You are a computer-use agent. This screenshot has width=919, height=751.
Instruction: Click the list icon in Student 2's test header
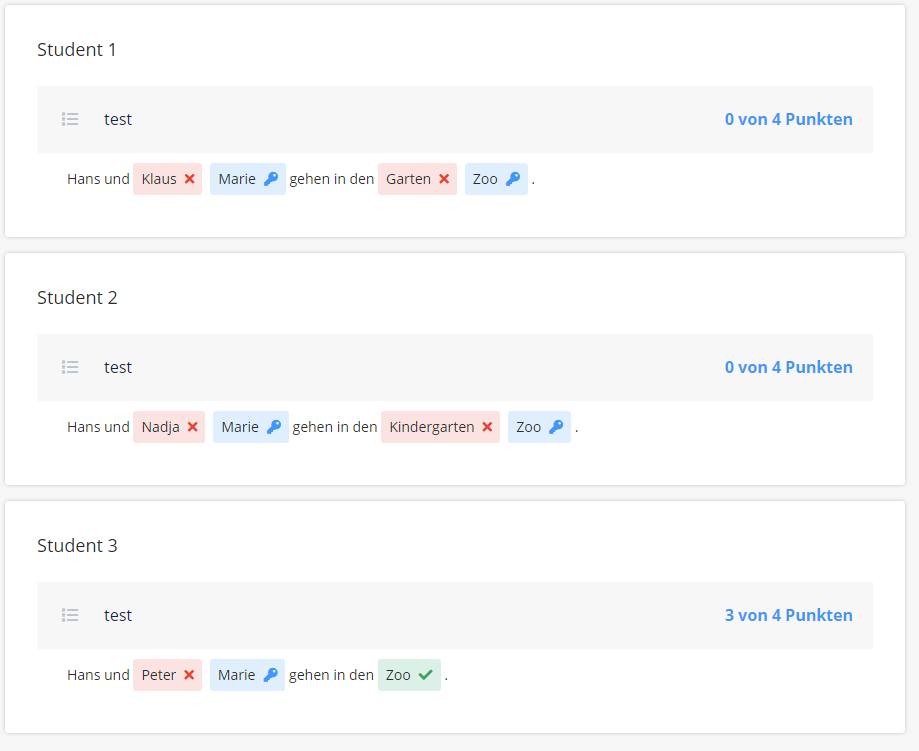[70, 367]
